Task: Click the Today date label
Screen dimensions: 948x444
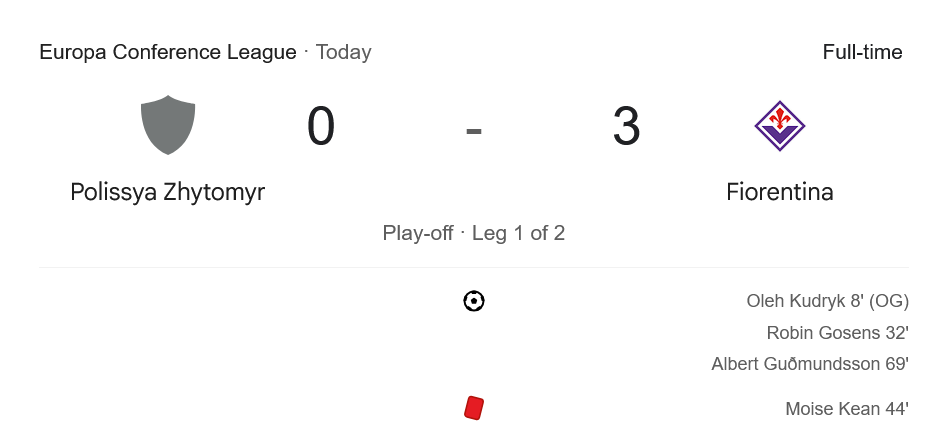Action: click(x=343, y=53)
